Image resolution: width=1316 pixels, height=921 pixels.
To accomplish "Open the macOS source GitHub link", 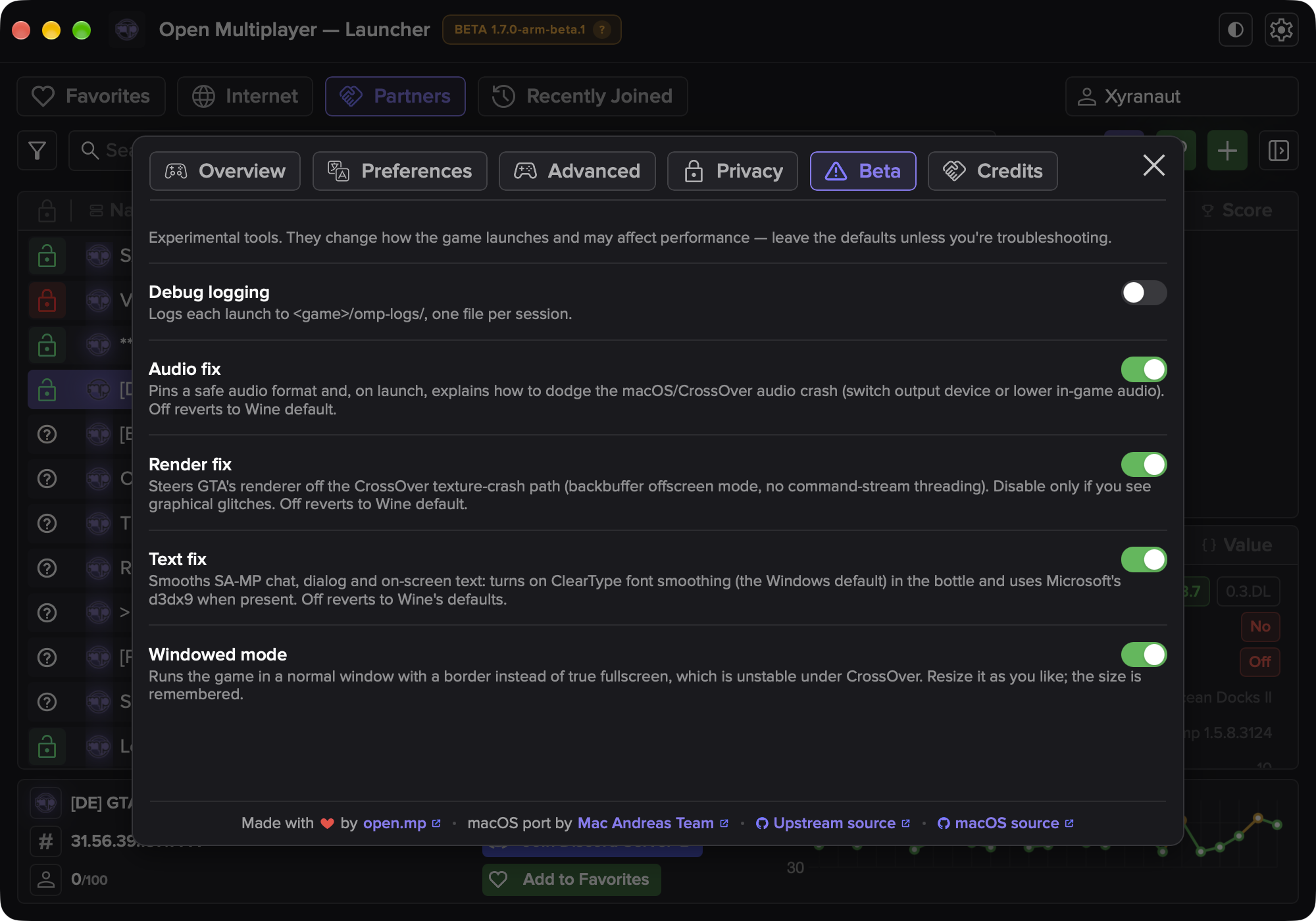I will coord(1005,823).
